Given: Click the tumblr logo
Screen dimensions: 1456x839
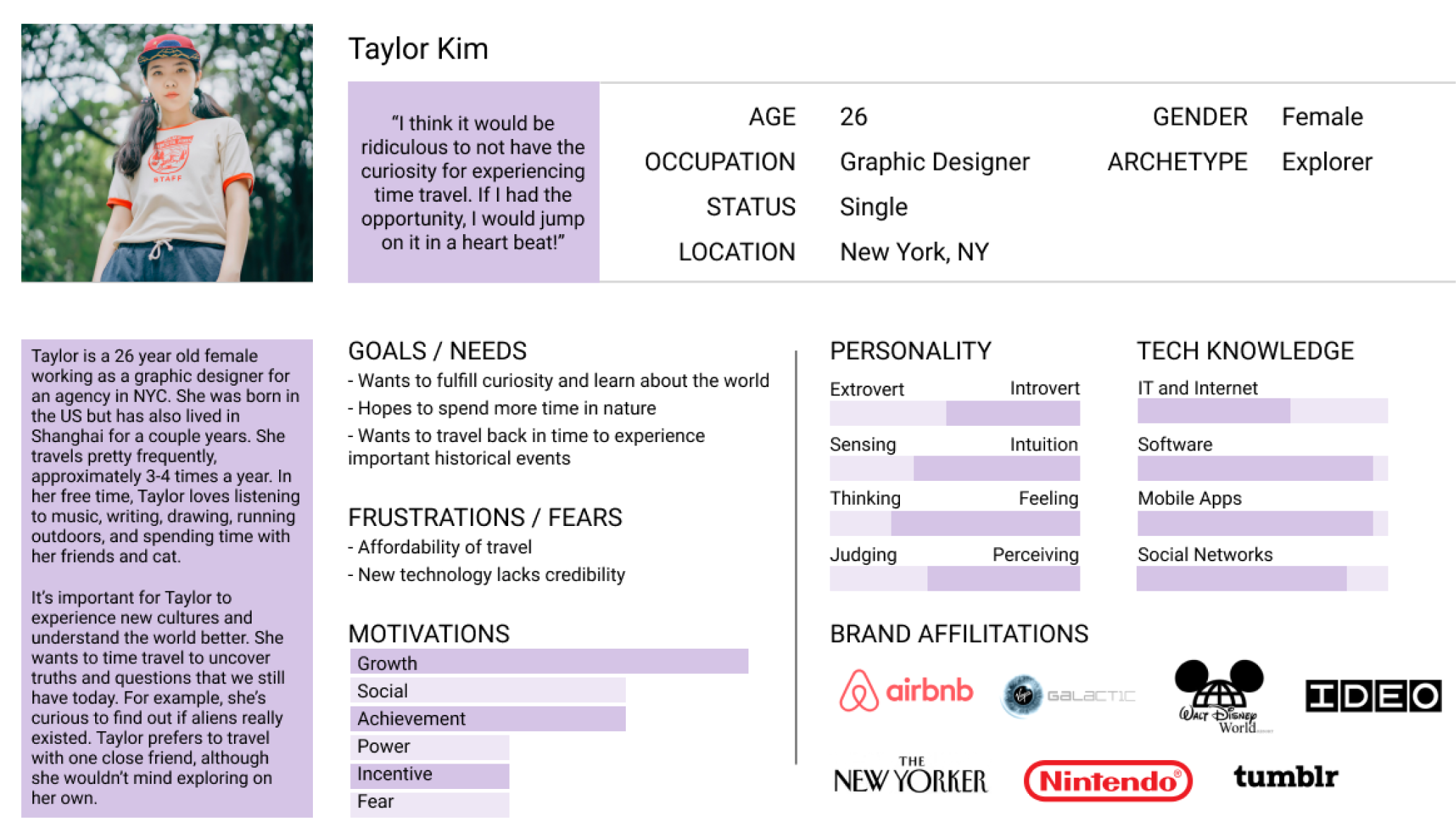Looking at the screenshot, I should pos(1285,777).
